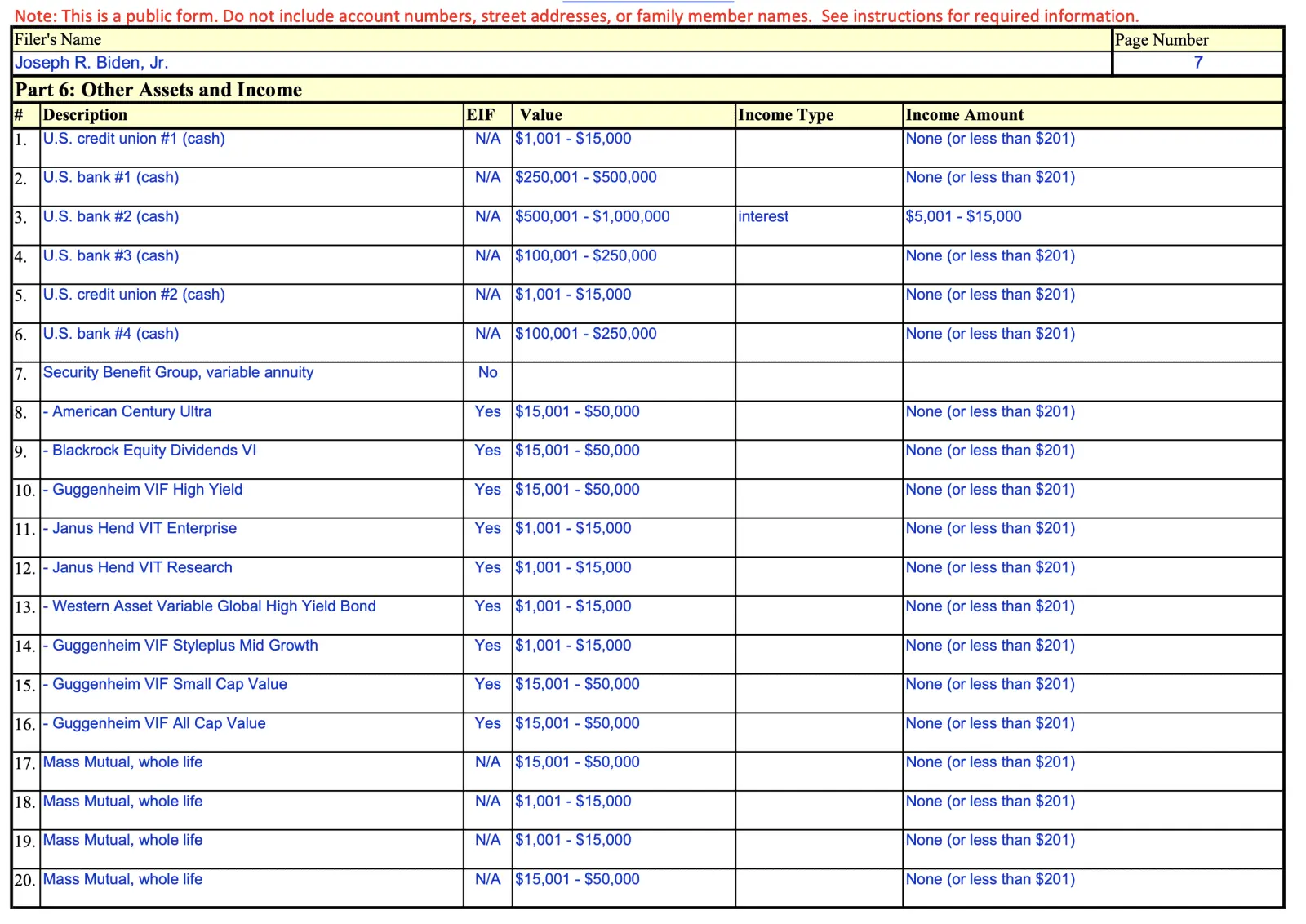This screenshot has width=1306, height=924.
Task: Select the $5,001 - $15,000 income amount
Action: click(x=963, y=217)
